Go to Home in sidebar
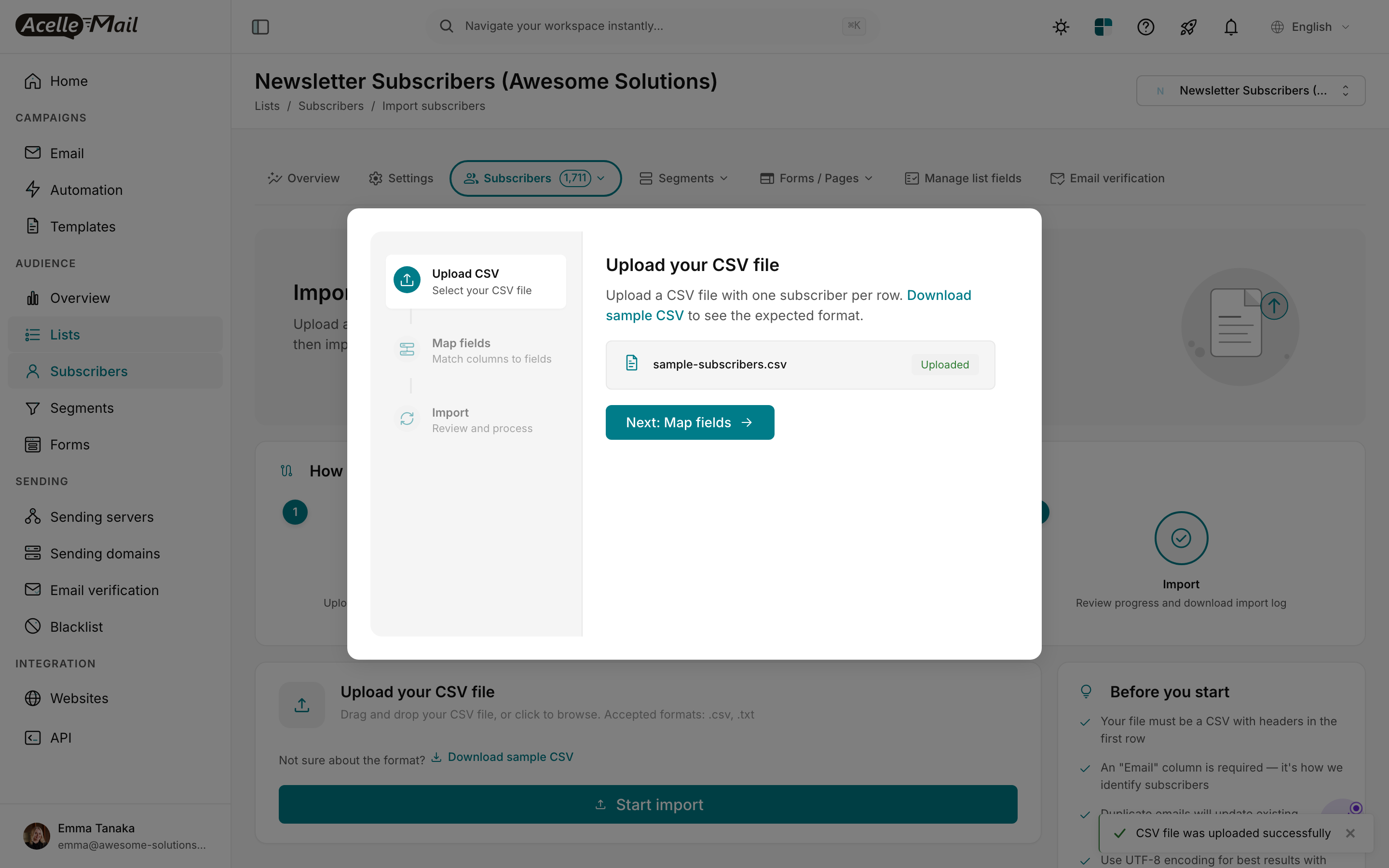The height and width of the screenshot is (868, 1389). point(115,81)
